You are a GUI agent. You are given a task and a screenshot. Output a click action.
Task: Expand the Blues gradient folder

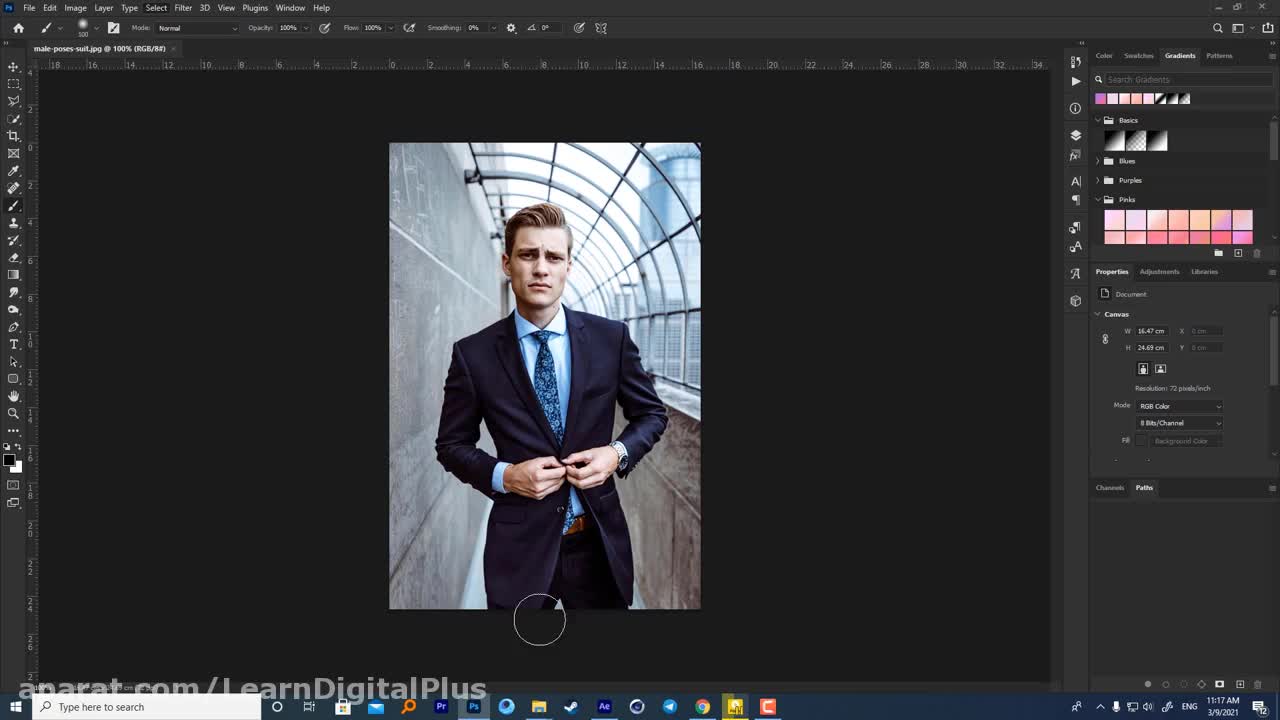pyautogui.click(x=1098, y=161)
